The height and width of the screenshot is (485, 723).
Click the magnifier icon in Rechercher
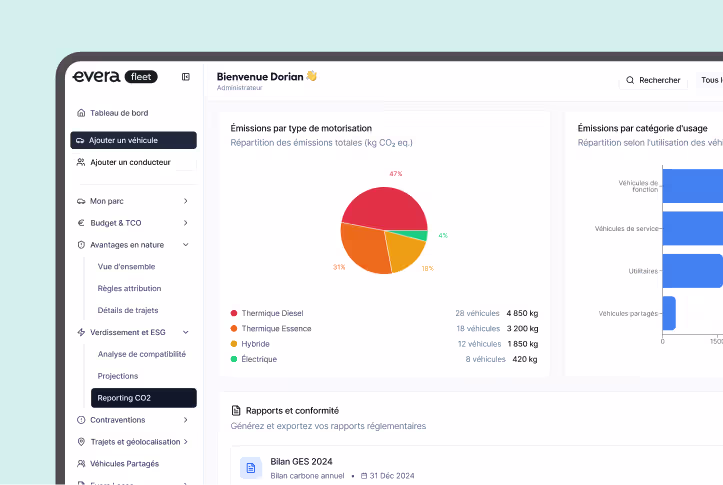coord(630,80)
